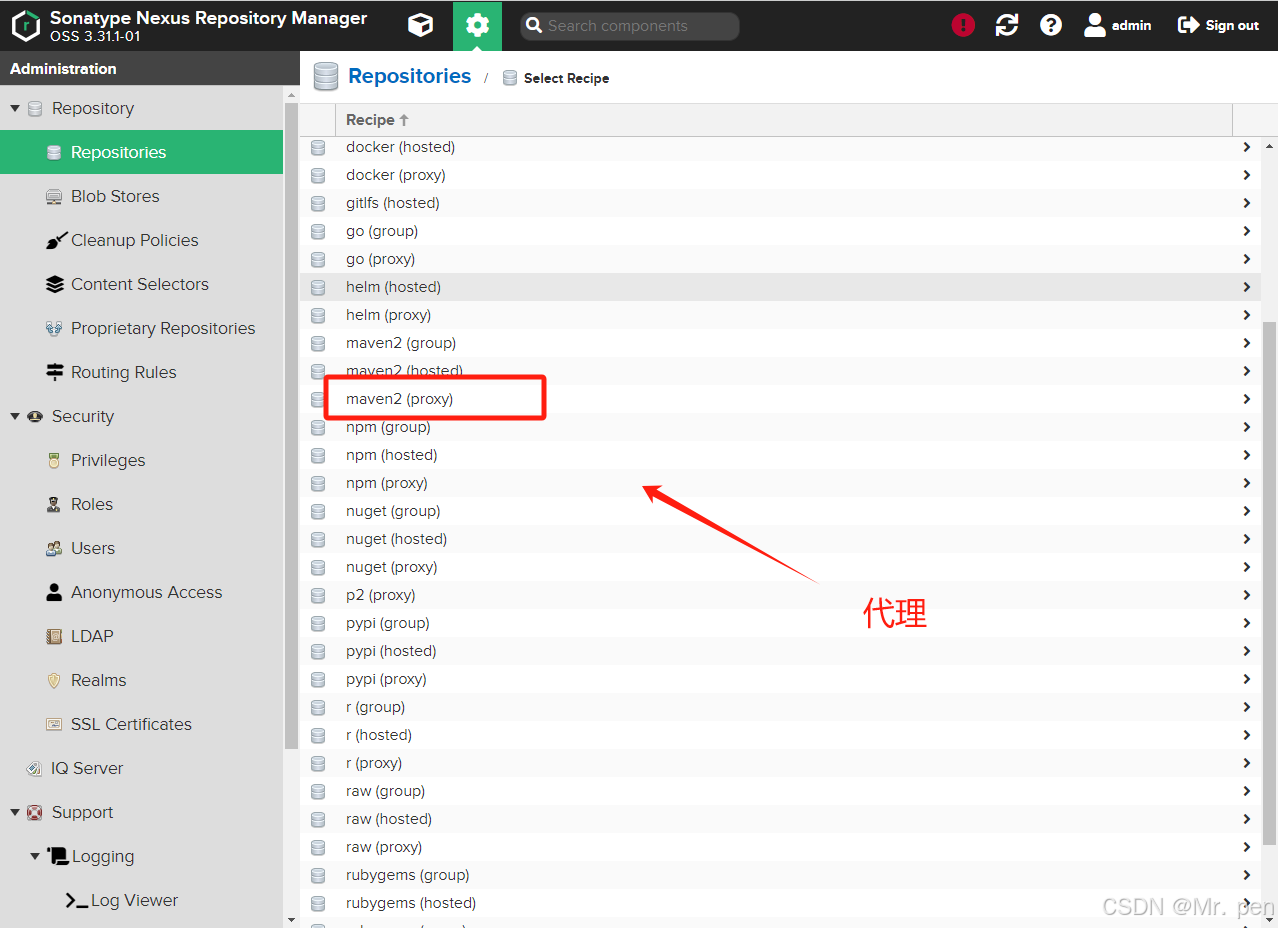Open SSL Certificates in the sidebar
The image size is (1278, 928).
coord(142,724)
